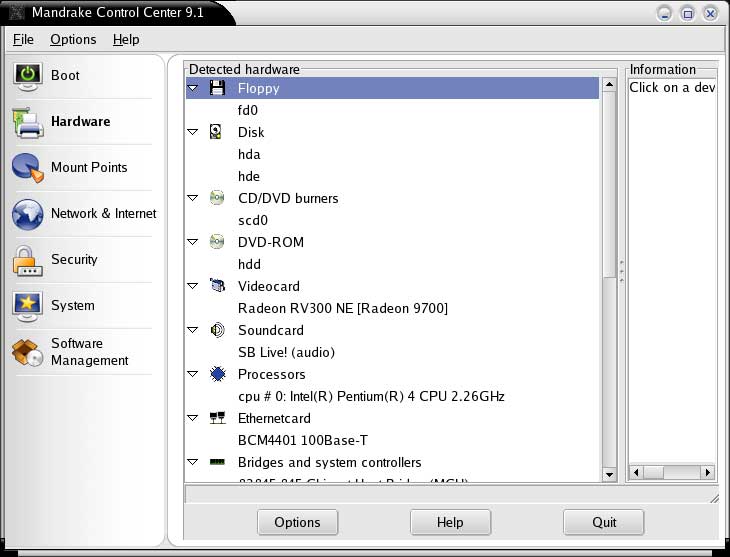Click the Help button at bottom
This screenshot has width=730, height=557.
tap(450, 522)
